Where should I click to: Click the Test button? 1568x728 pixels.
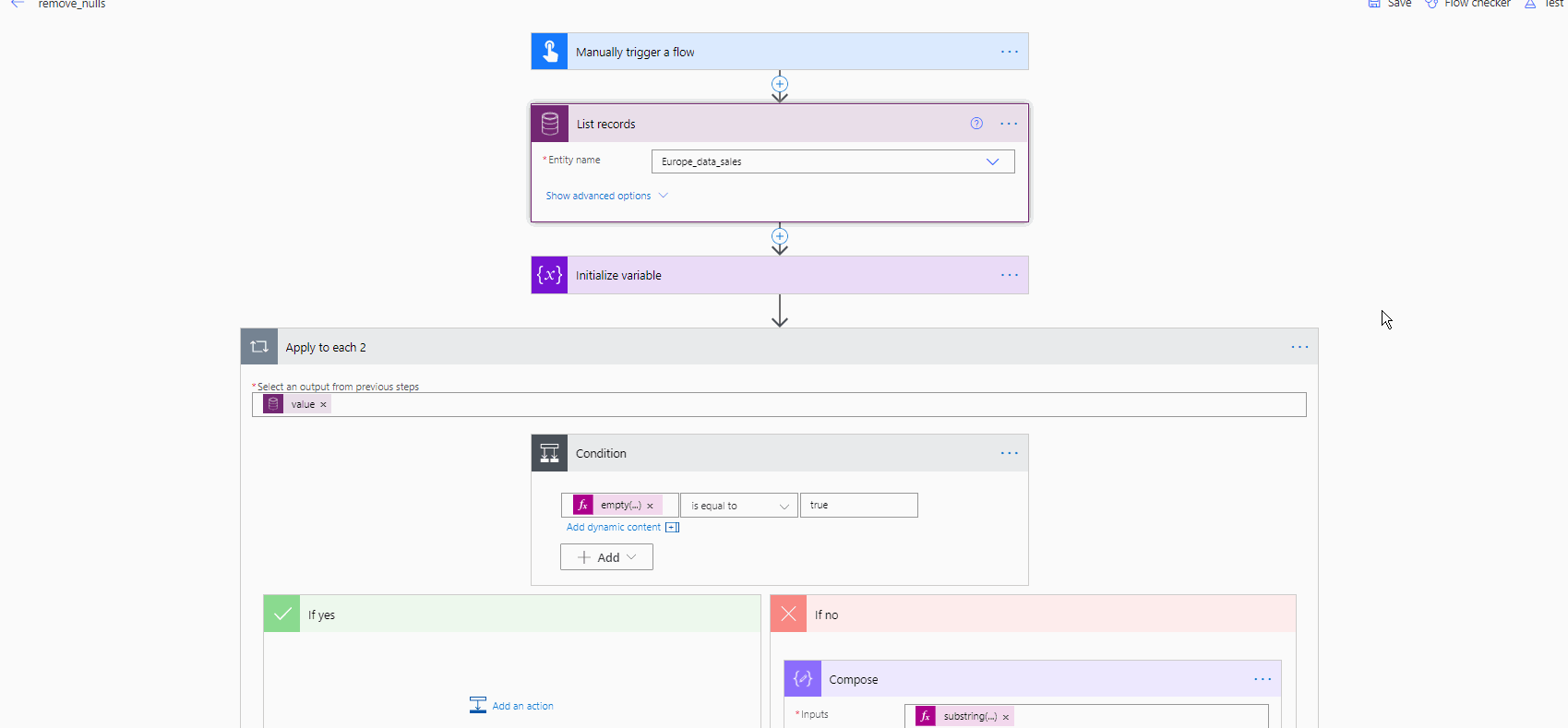pos(1545,4)
